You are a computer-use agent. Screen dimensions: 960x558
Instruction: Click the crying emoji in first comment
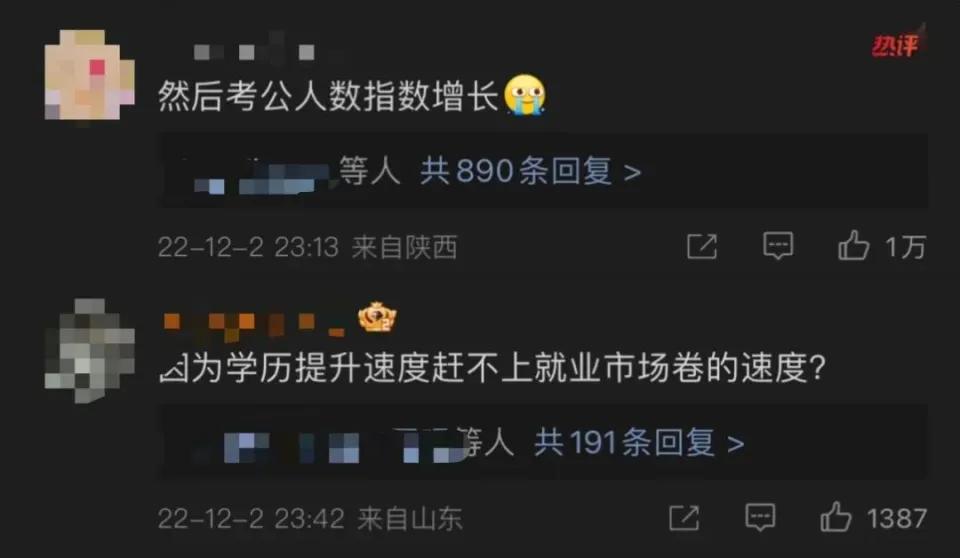525,95
